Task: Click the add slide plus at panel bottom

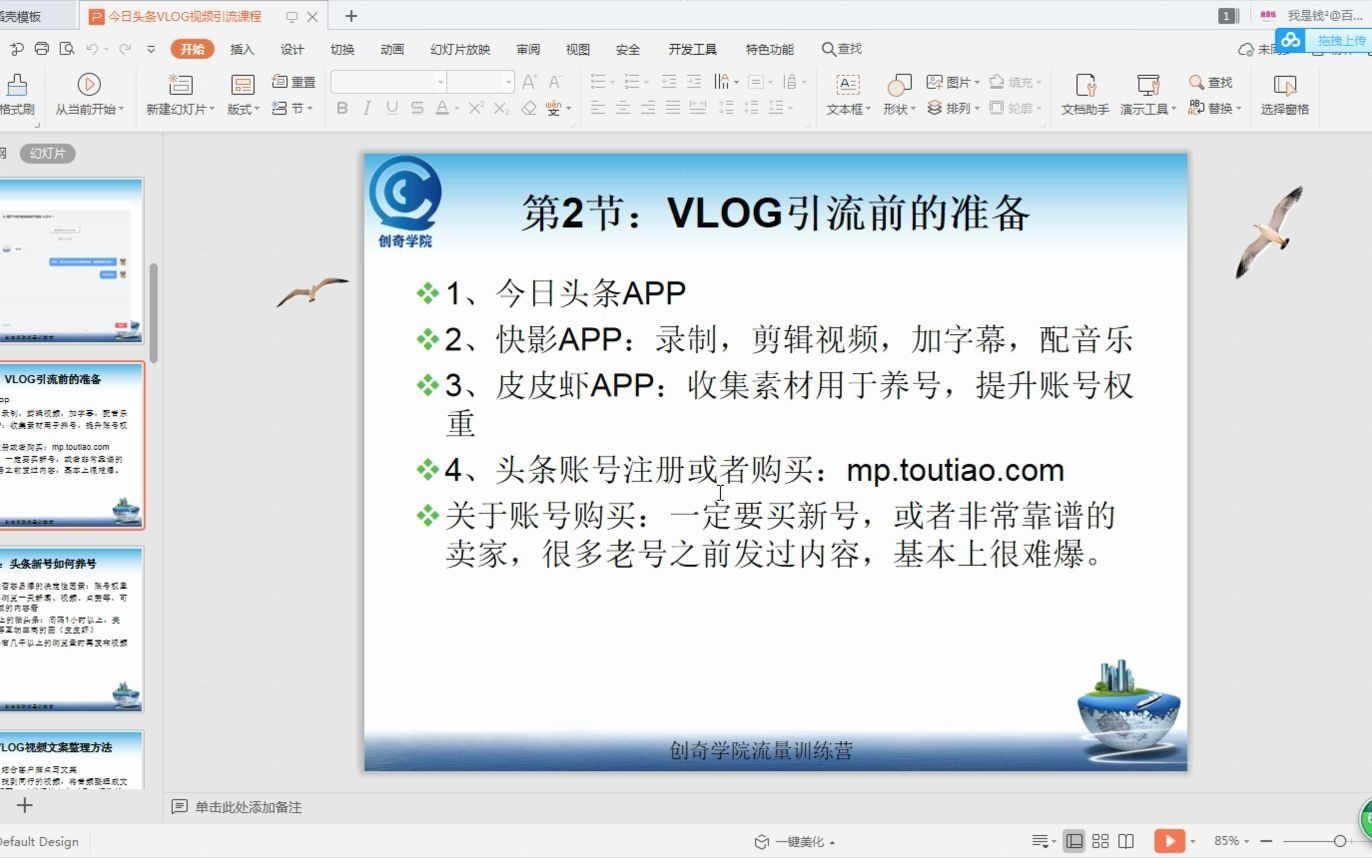Action: (x=25, y=805)
